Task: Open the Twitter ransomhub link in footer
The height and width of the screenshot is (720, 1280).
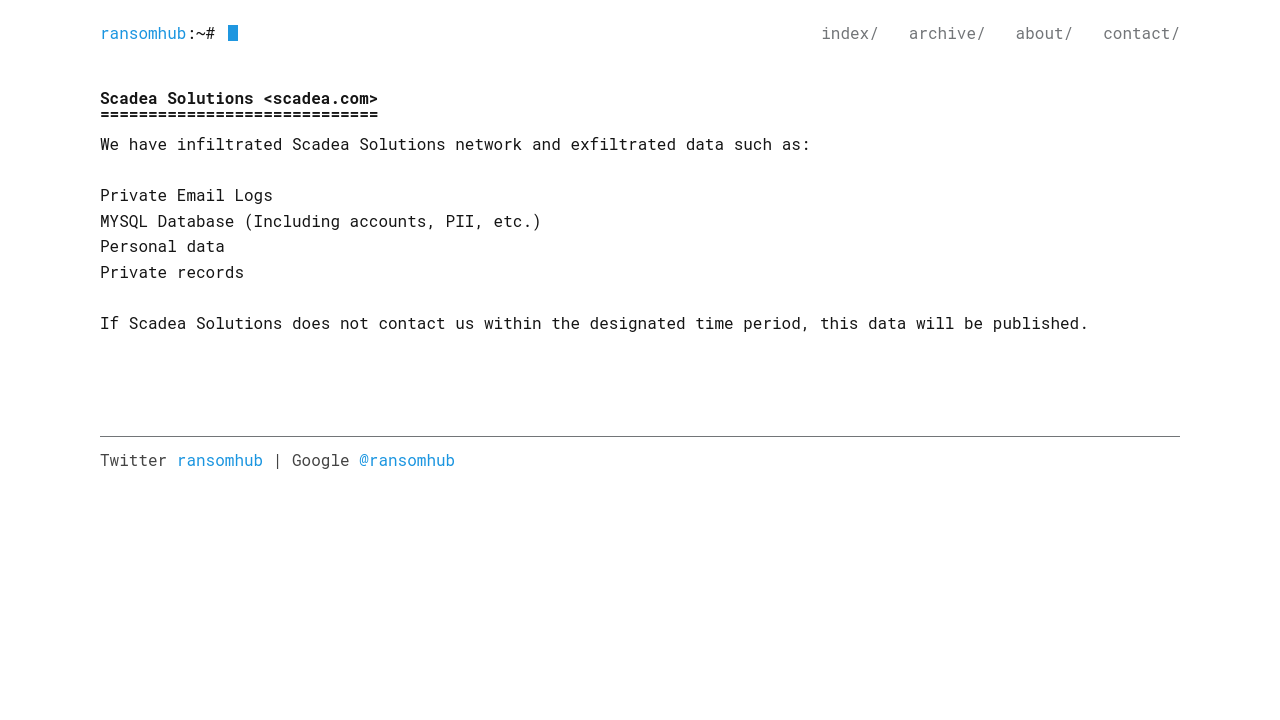Action: click(220, 461)
